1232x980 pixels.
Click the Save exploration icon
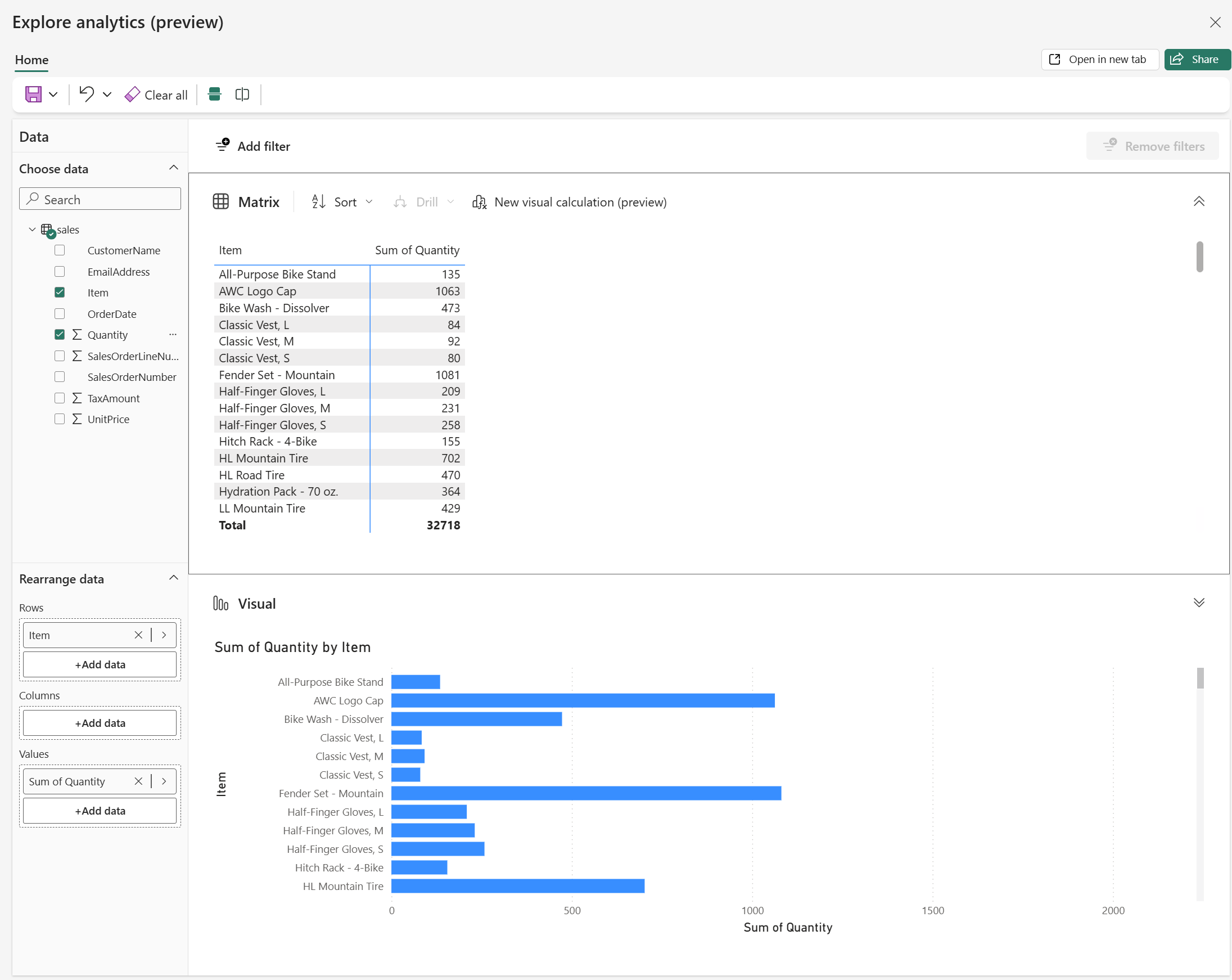click(34, 95)
